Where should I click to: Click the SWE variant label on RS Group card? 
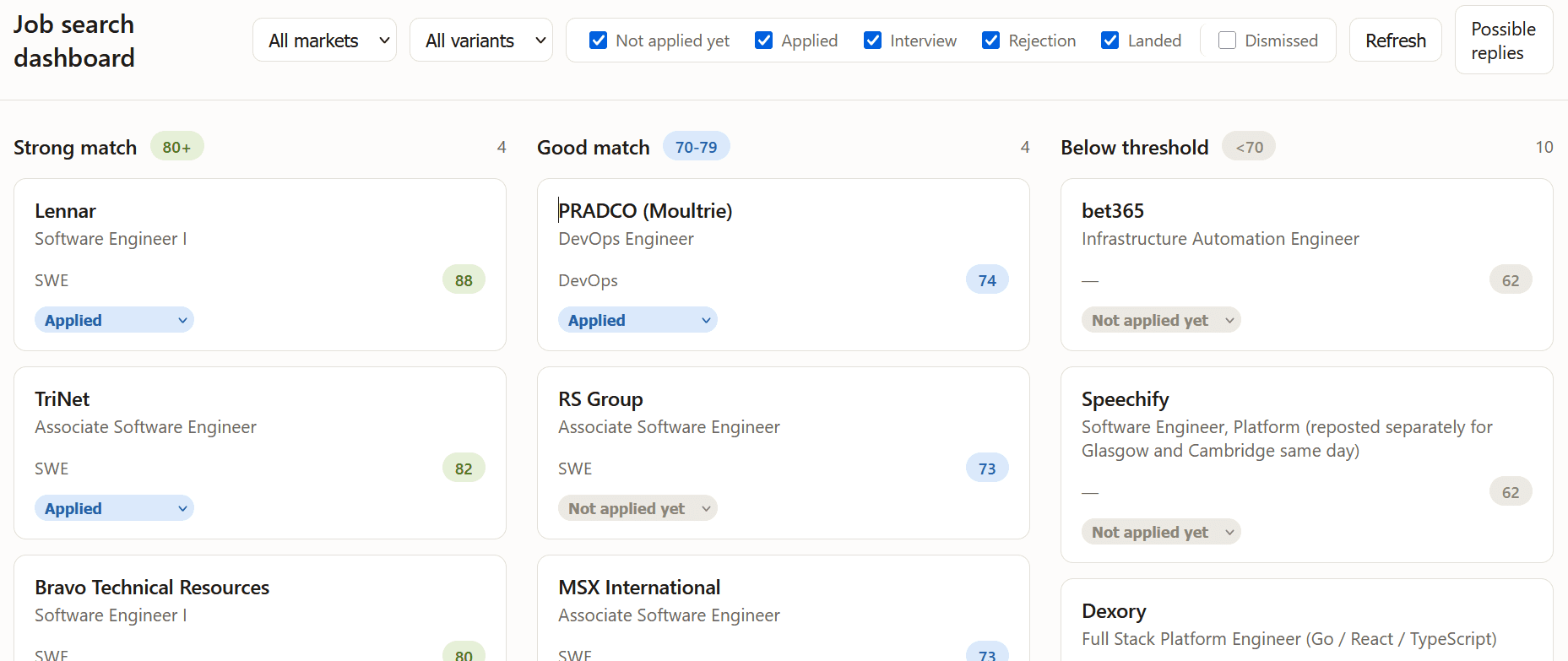575,469
